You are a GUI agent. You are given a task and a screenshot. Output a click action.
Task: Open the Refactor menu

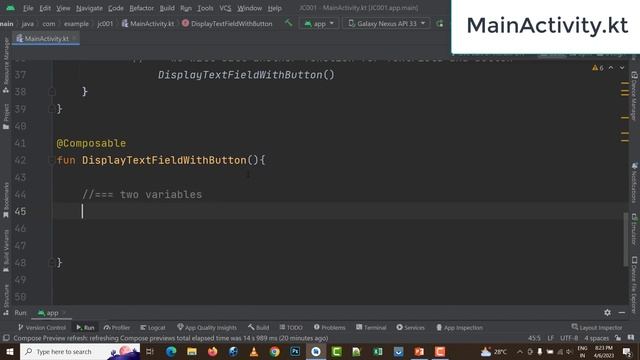tap(141, 8)
